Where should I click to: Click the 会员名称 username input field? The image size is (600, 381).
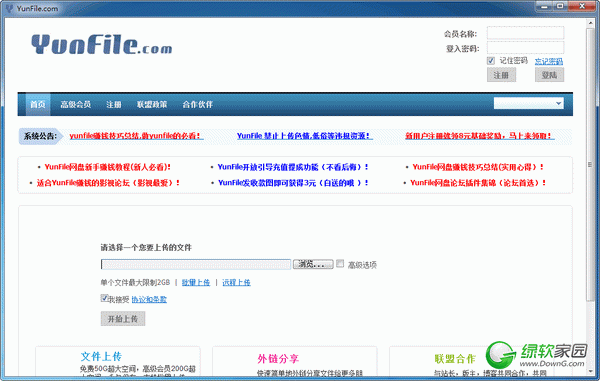(525, 33)
